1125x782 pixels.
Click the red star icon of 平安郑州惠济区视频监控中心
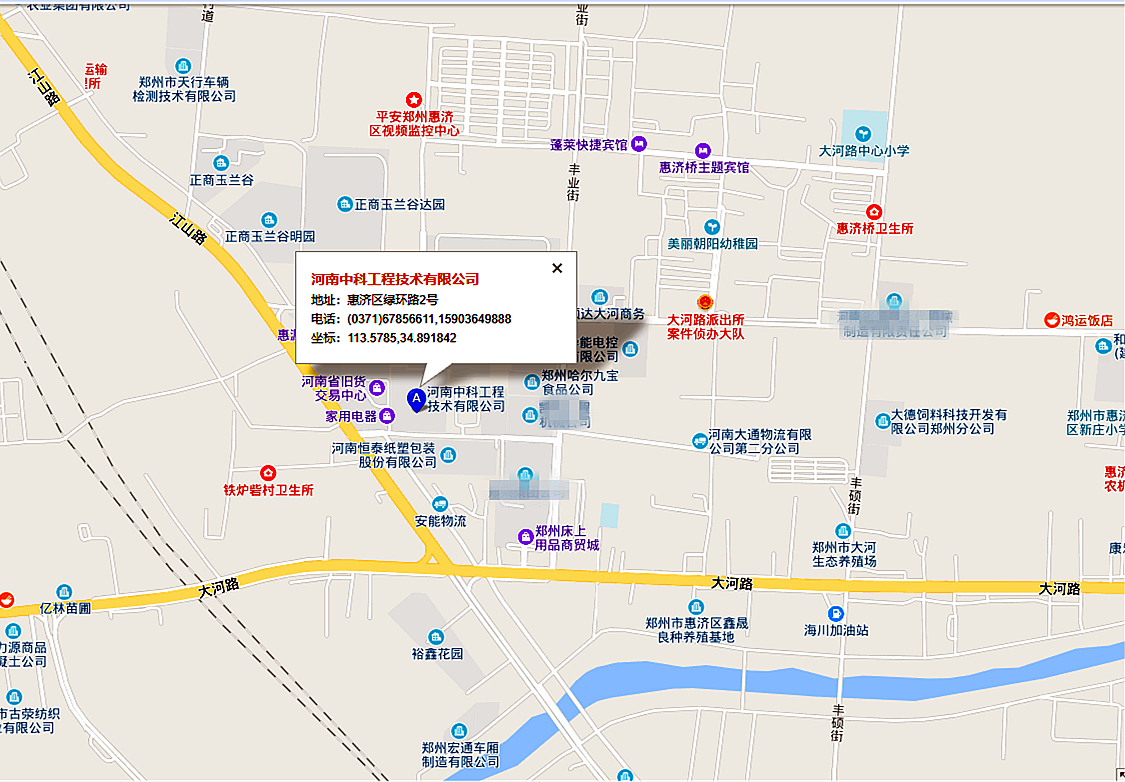tap(414, 100)
